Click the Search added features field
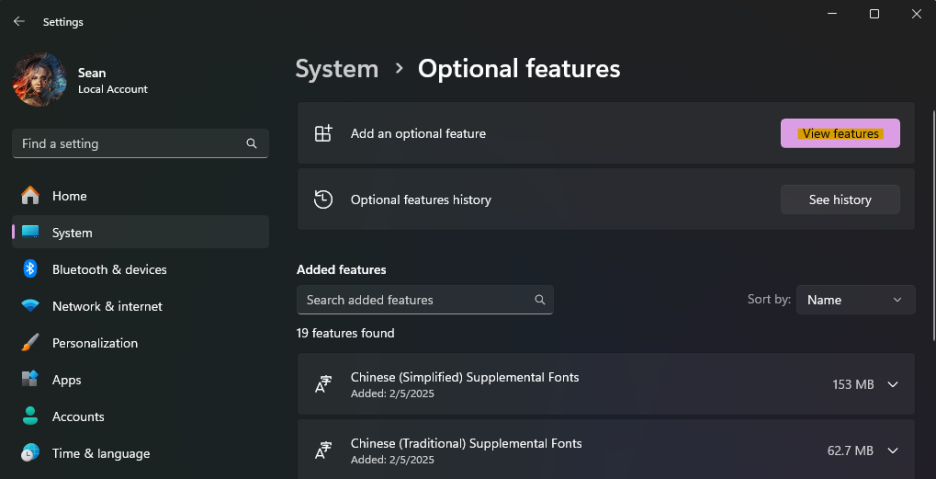 coord(425,300)
